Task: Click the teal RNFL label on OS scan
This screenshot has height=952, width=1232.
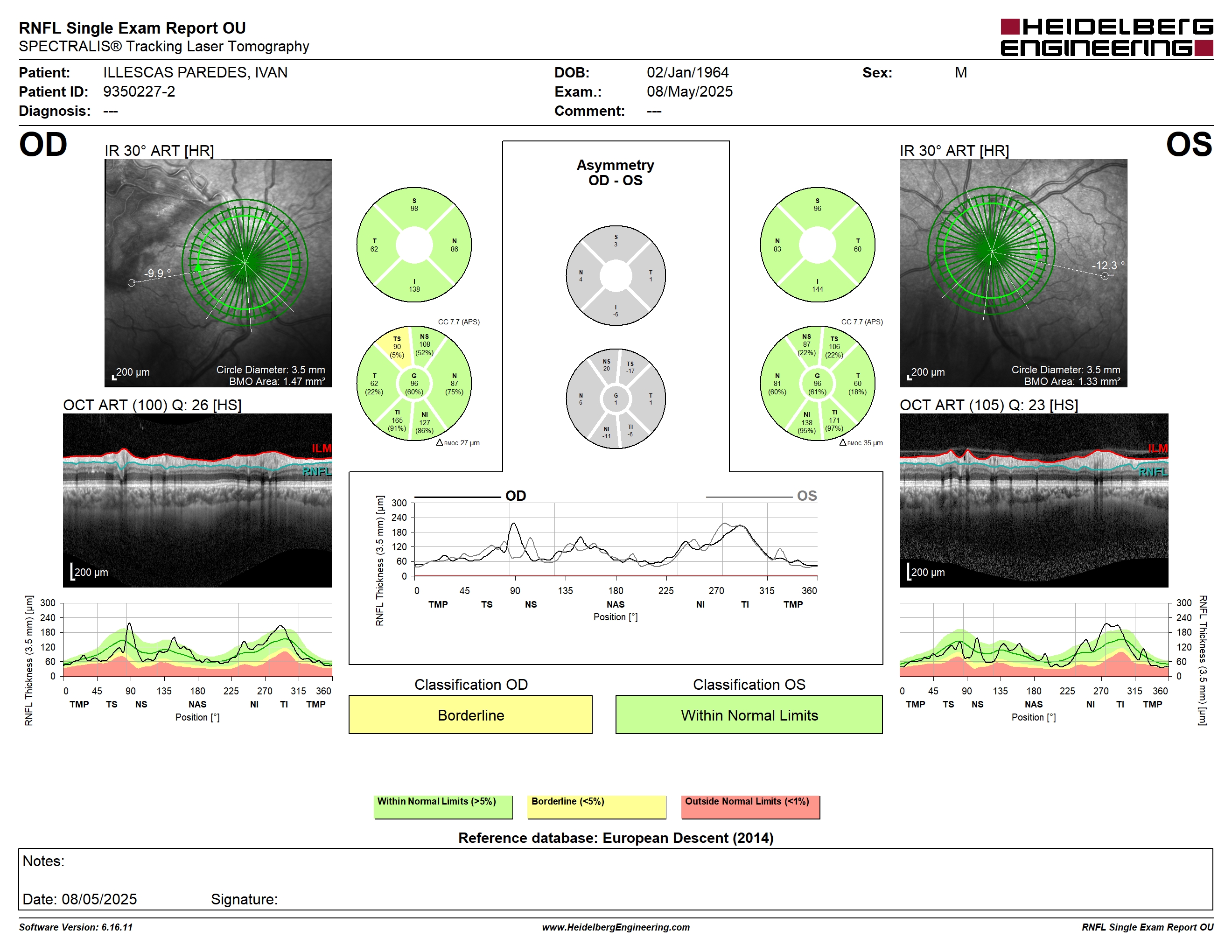Action: [x=1153, y=471]
